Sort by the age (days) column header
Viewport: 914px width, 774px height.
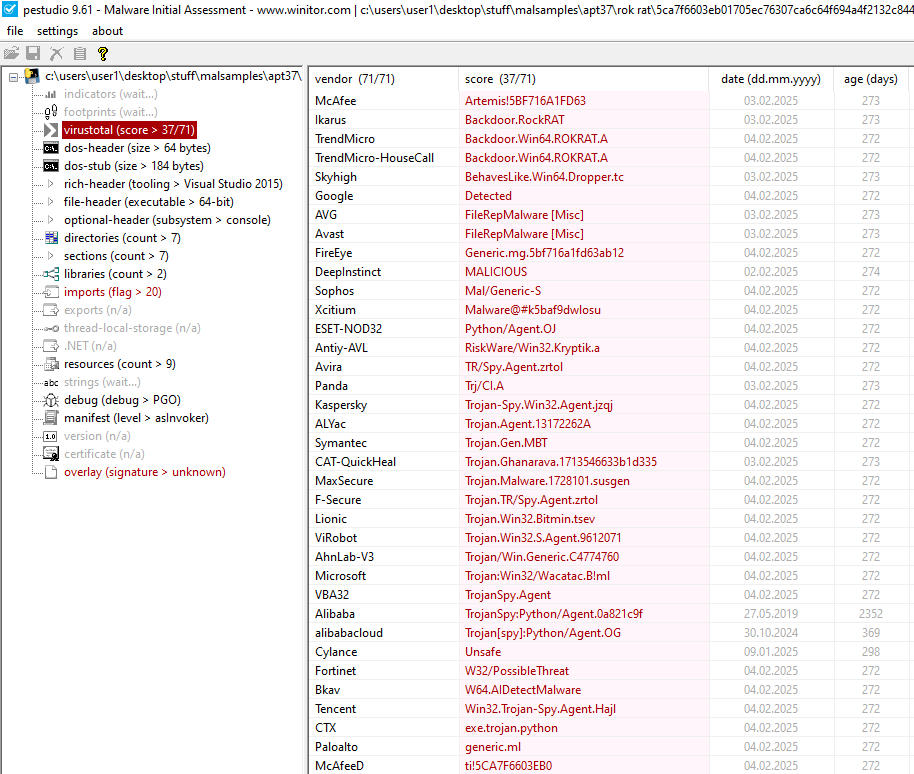871,79
